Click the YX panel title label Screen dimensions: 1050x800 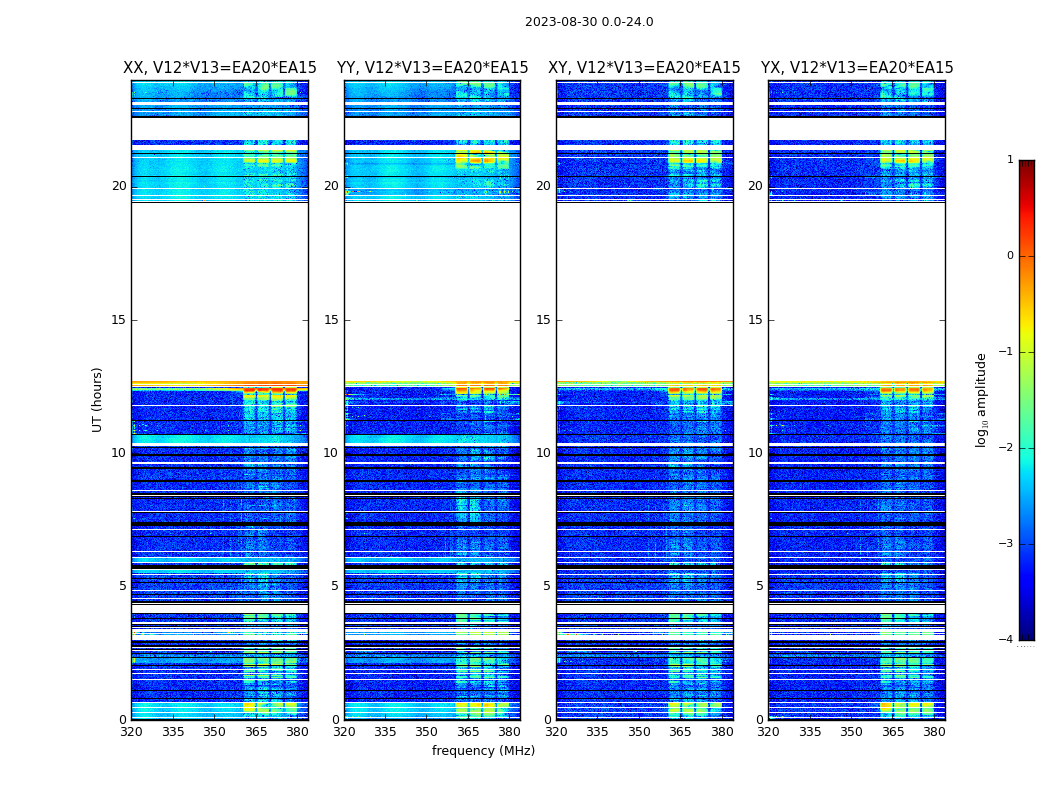[x=857, y=68]
